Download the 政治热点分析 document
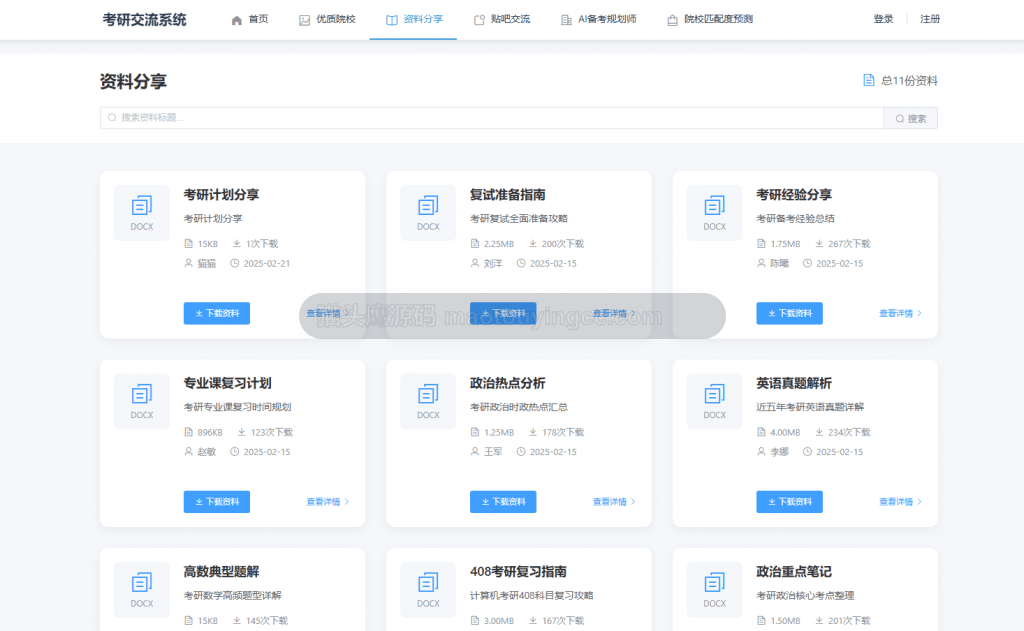This screenshot has width=1024, height=631. [x=503, y=502]
